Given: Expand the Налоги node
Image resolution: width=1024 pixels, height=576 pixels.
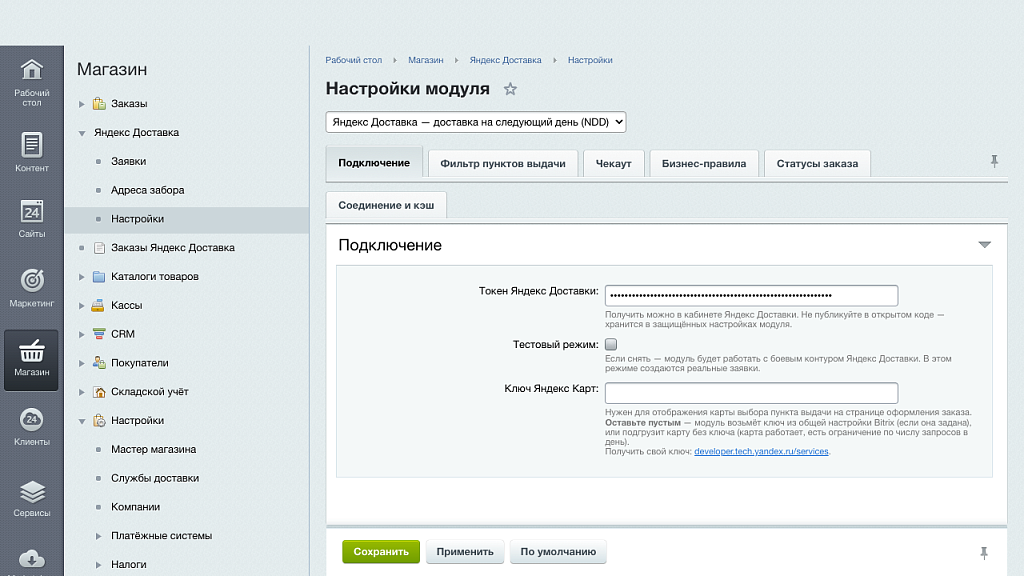Looking at the screenshot, I should click(99, 565).
